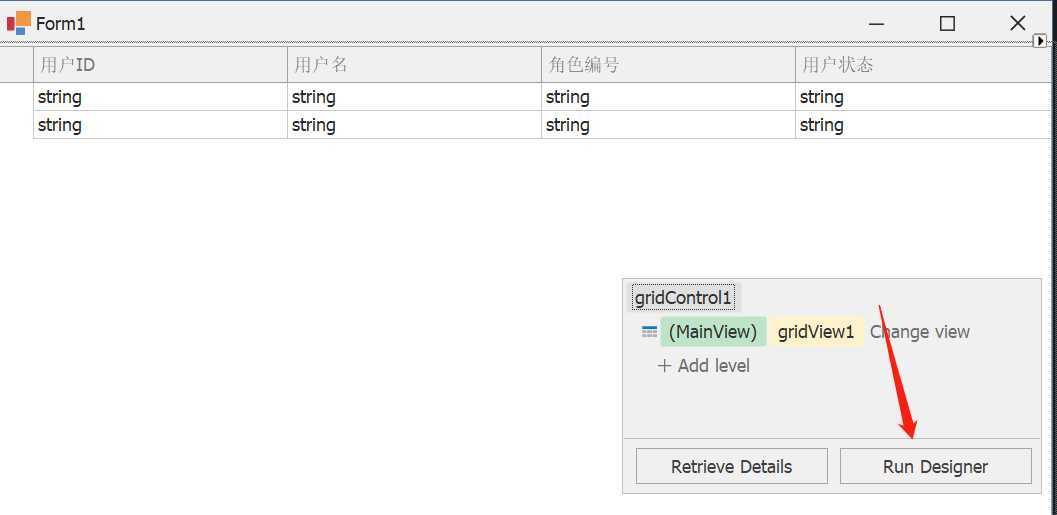Image resolution: width=1057 pixels, height=515 pixels.
Task: Select the (MainView) level label
Action: point(713,332)
